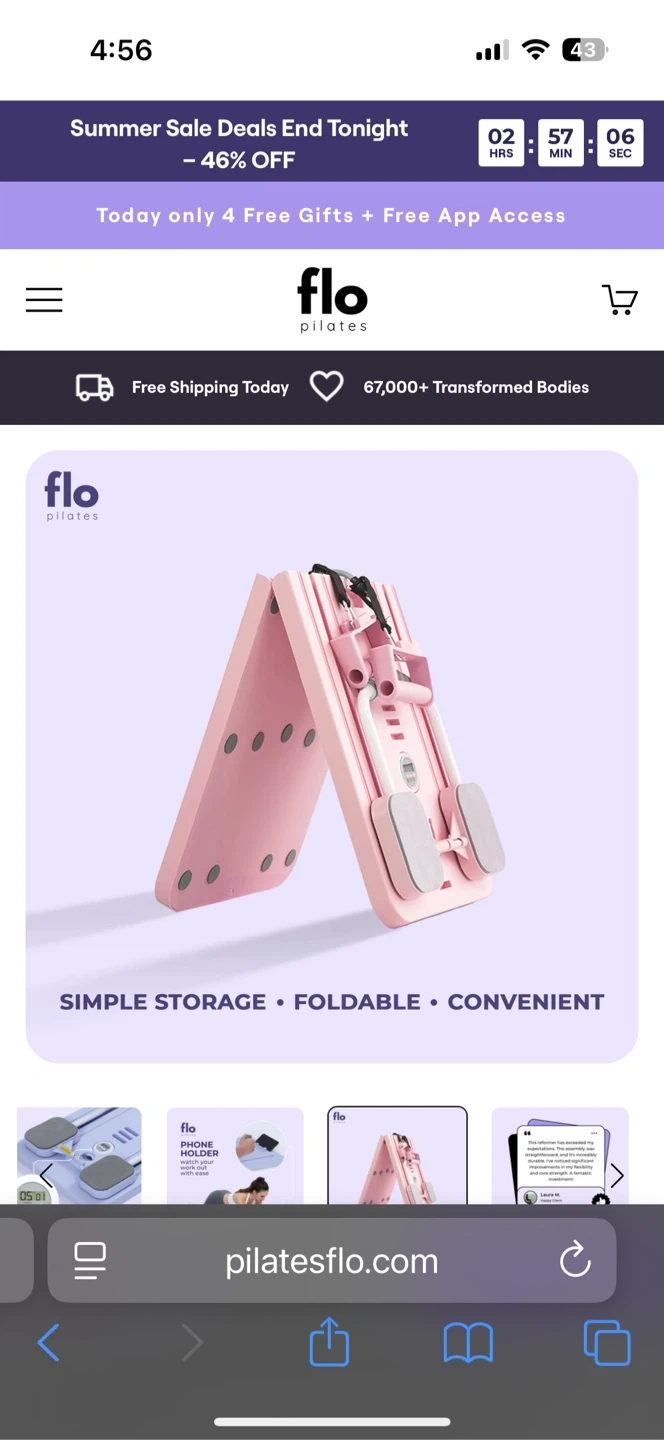Open Safari bookmarks book icon
Image resolution: width=664 pixels, height=1440 pixels.
[x=468, y=1343]
